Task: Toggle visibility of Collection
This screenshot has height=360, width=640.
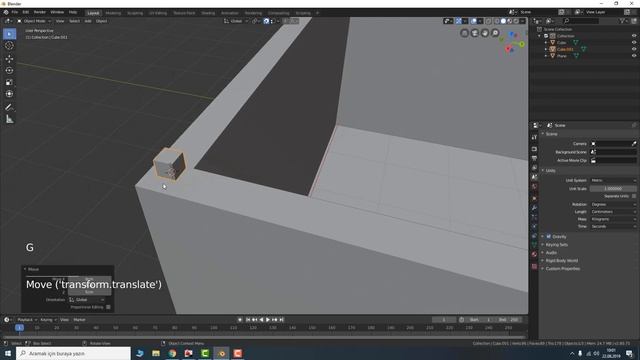Action: (x=634, y=36)
